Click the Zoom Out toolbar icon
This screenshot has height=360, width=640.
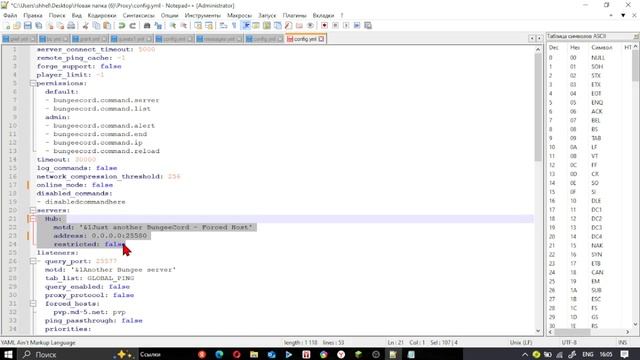[184, 26]
